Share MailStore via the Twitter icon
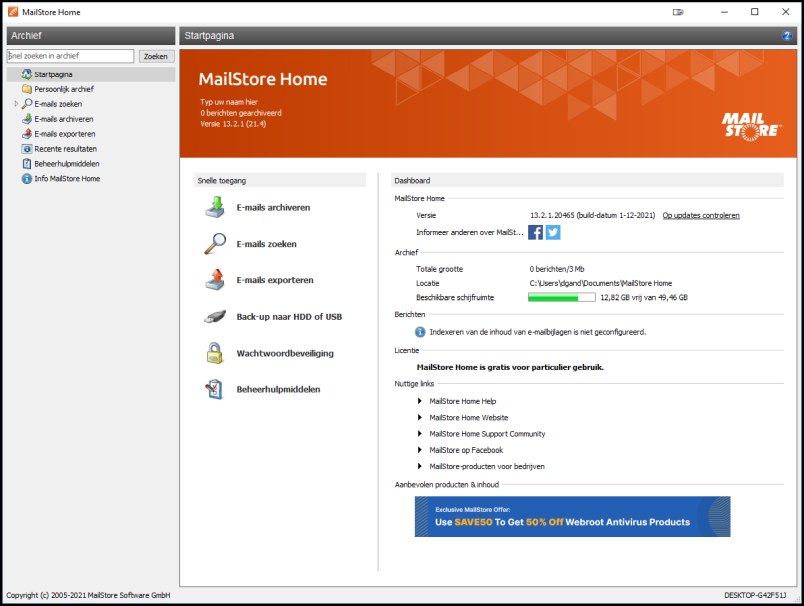 click(x=553, y=232)
